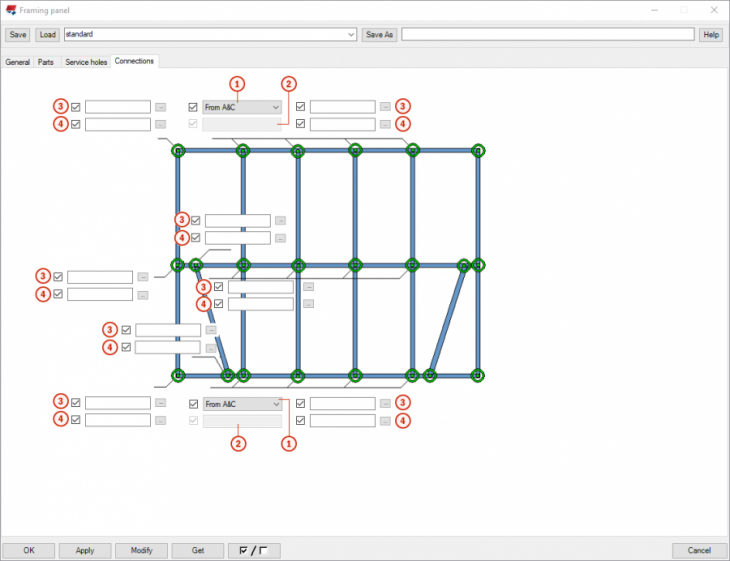Expand the standard settings dropdown list
Image resolution: width=730 pixels, height=561 pixels.
(x=351, y=34)
